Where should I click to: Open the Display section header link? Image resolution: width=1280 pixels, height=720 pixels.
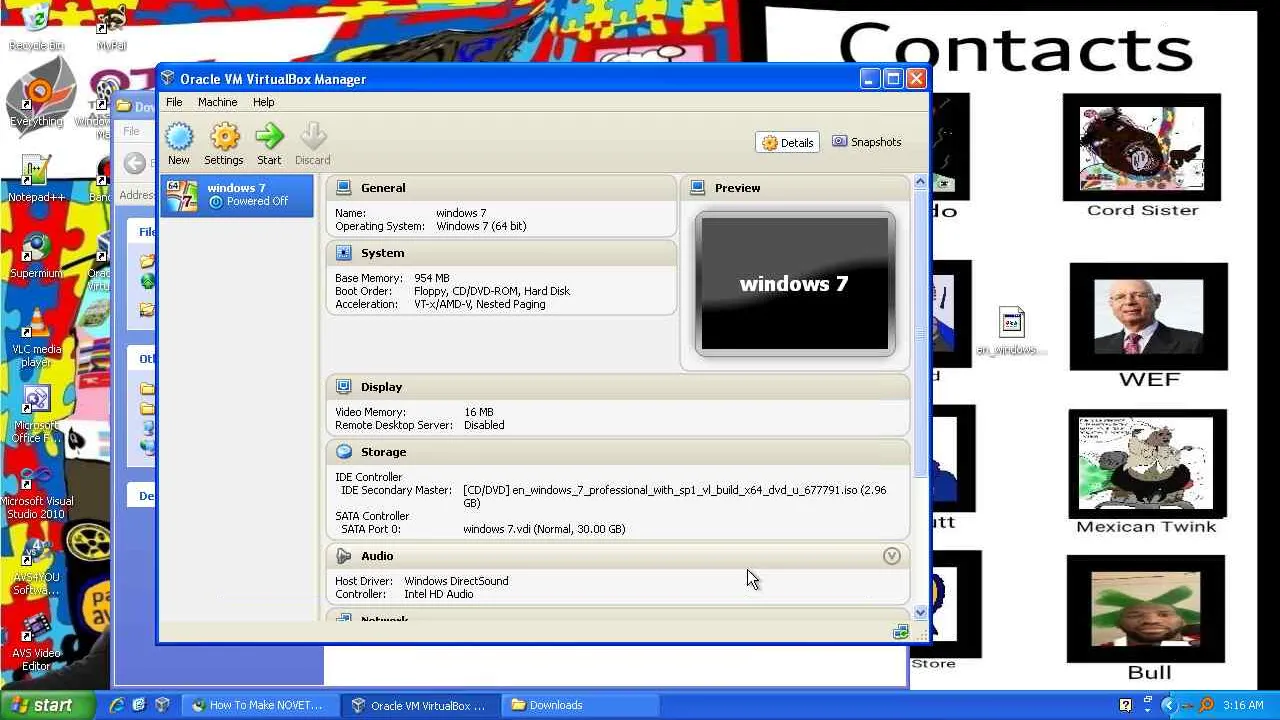(381, 387)
